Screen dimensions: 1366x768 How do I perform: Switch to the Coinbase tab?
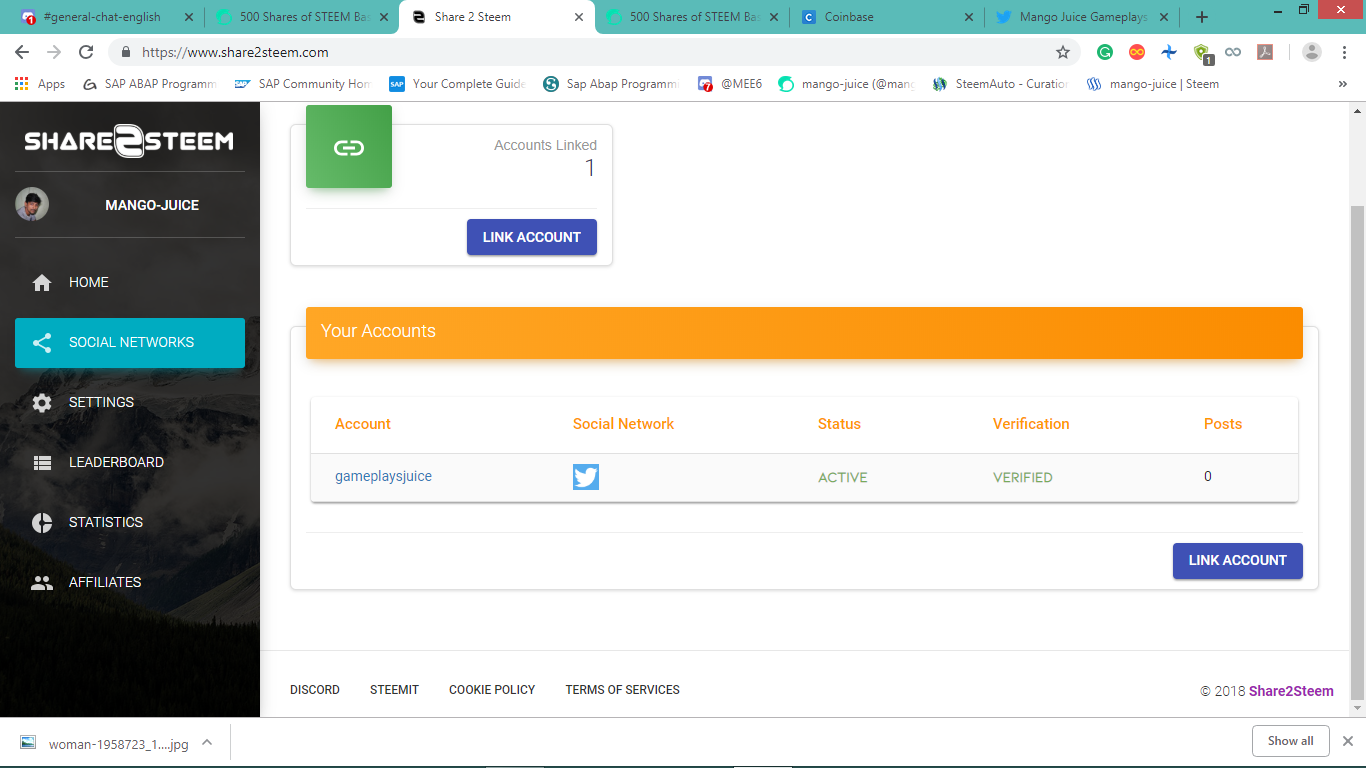(885, 17)
